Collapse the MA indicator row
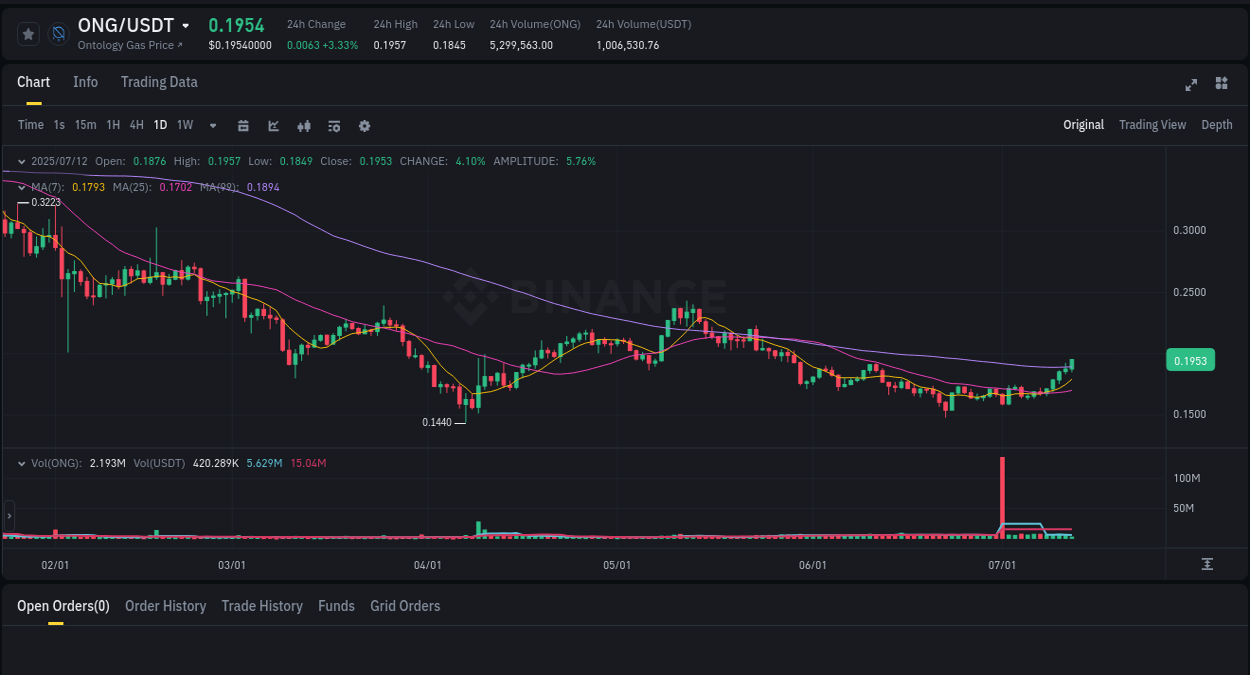This screenshot has height=675, width=1250. click(x=20, y=187)
